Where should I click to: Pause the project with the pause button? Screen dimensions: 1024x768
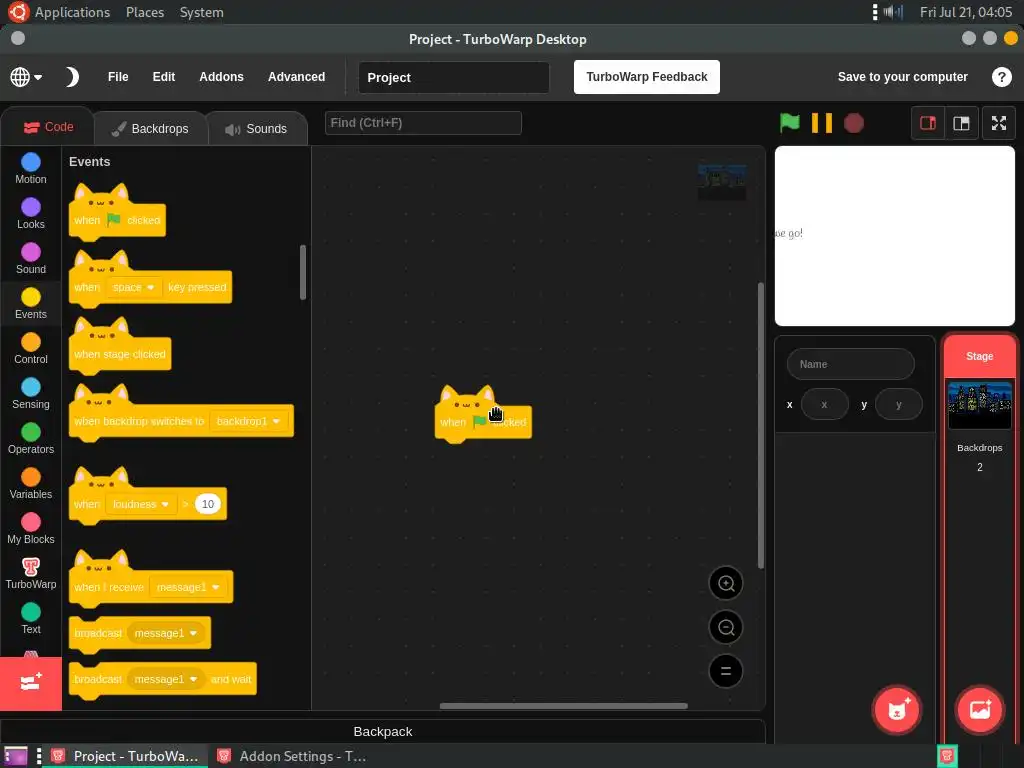[x=822, y=123]
